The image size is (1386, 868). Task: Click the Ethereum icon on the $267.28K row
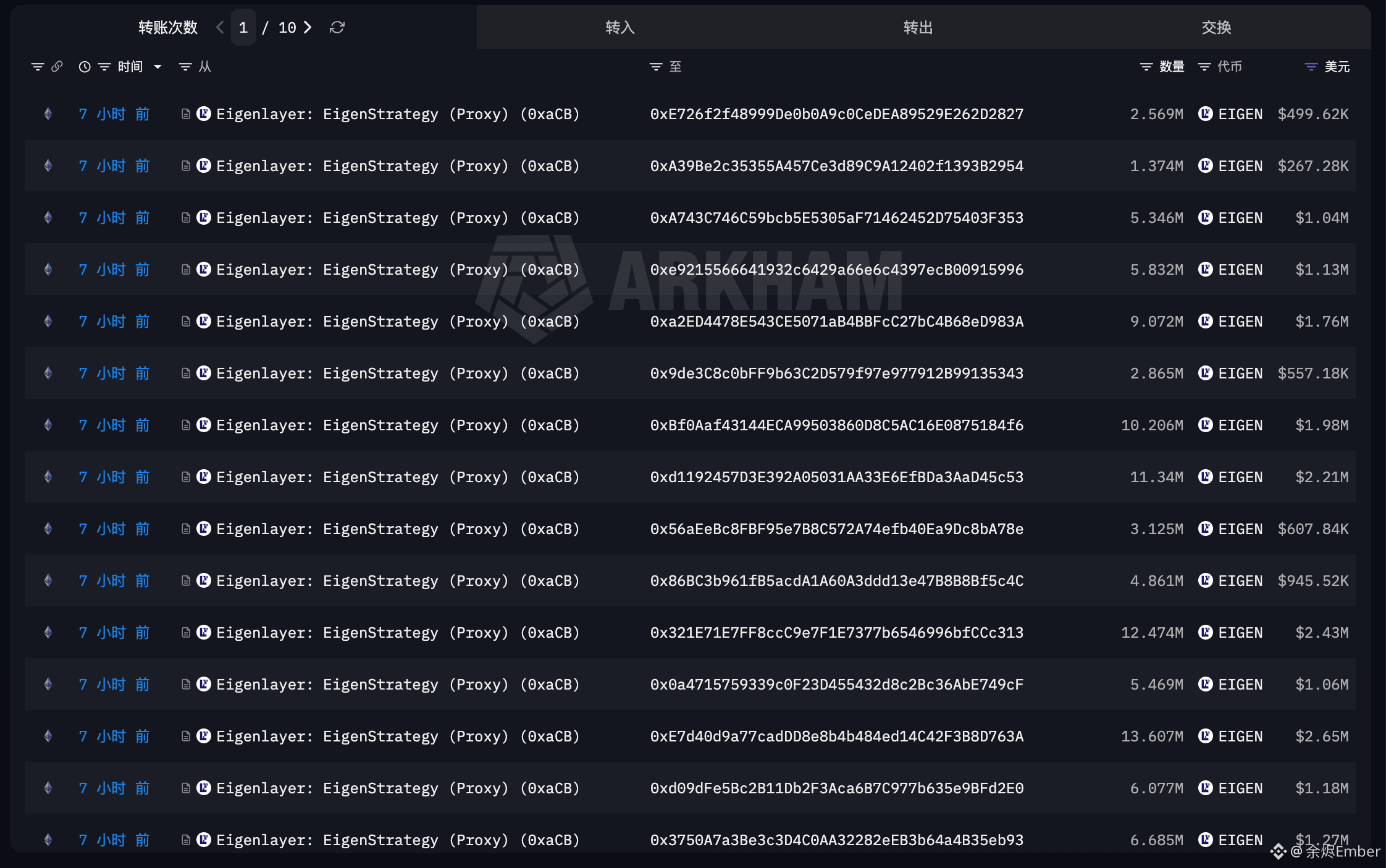coord(48,165)
